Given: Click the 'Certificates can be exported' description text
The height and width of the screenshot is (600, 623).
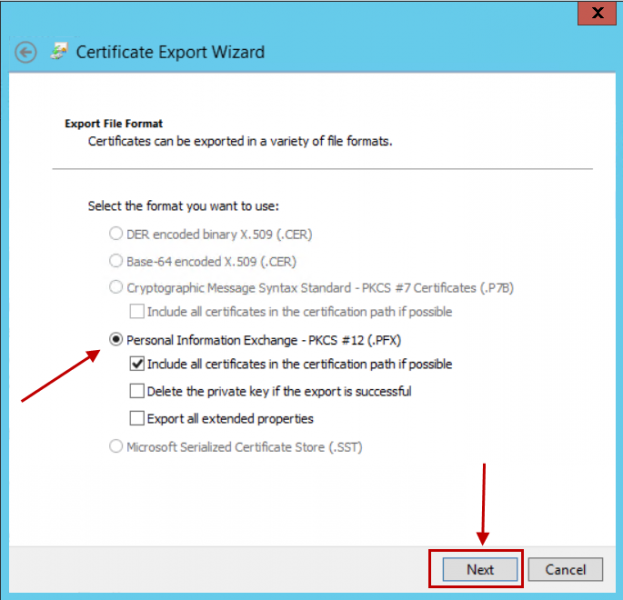Looking at the screenshot, I should point(240,142).
